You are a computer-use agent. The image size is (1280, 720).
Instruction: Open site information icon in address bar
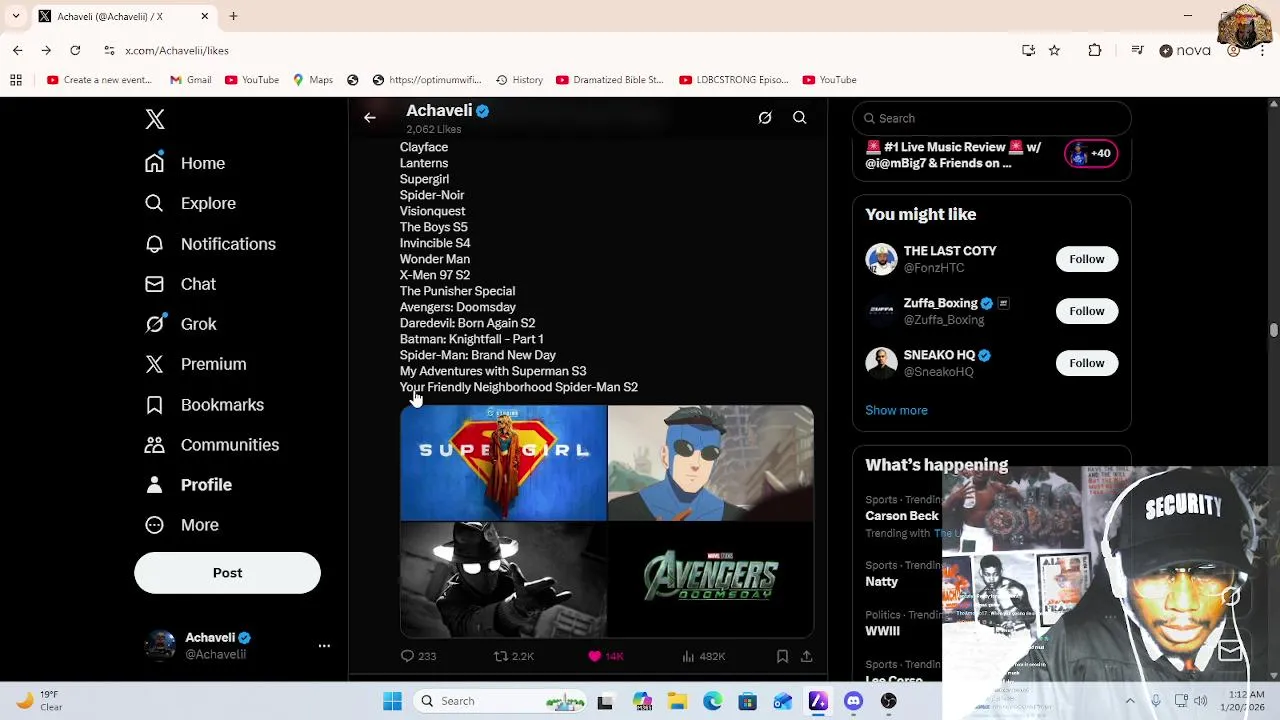pos(109,50)
